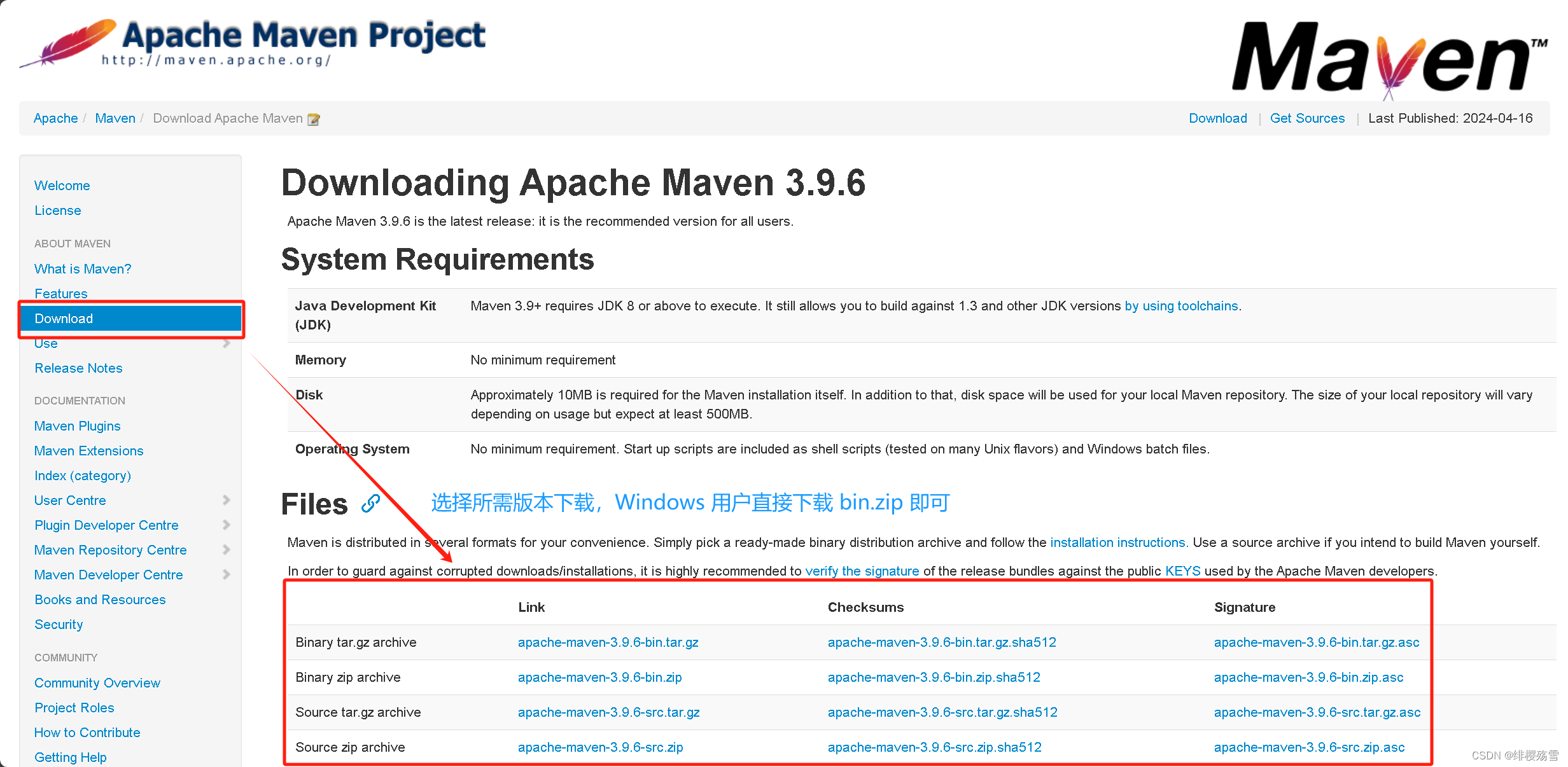Follow the installation instructions link
This screenshot has height=767, width=1568.
point(1118,542)
